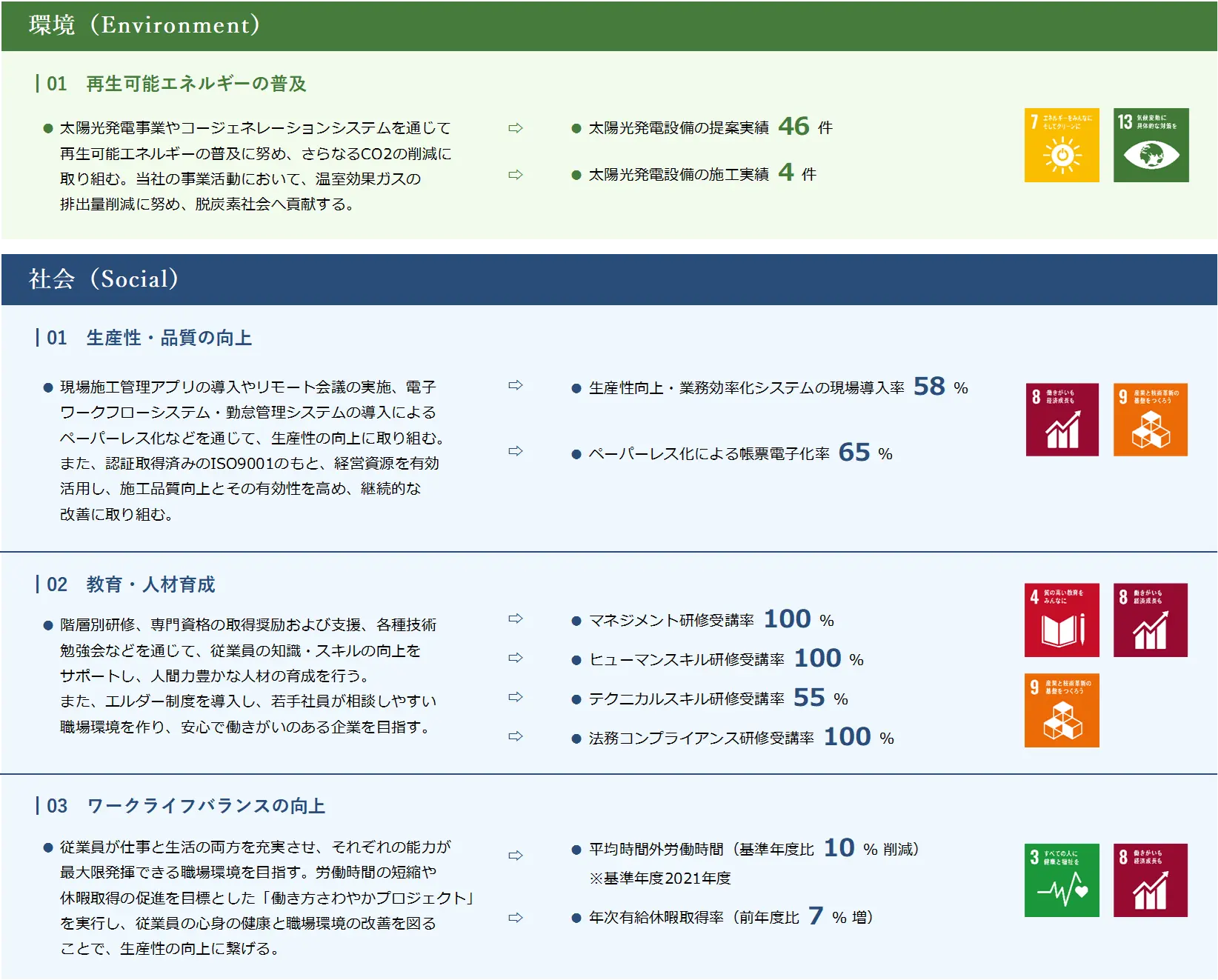Viewport: 1218px width, 980px height.
Task: Click arrow beside 太陽光発電設備の提案実績
Action: (516, 128)
